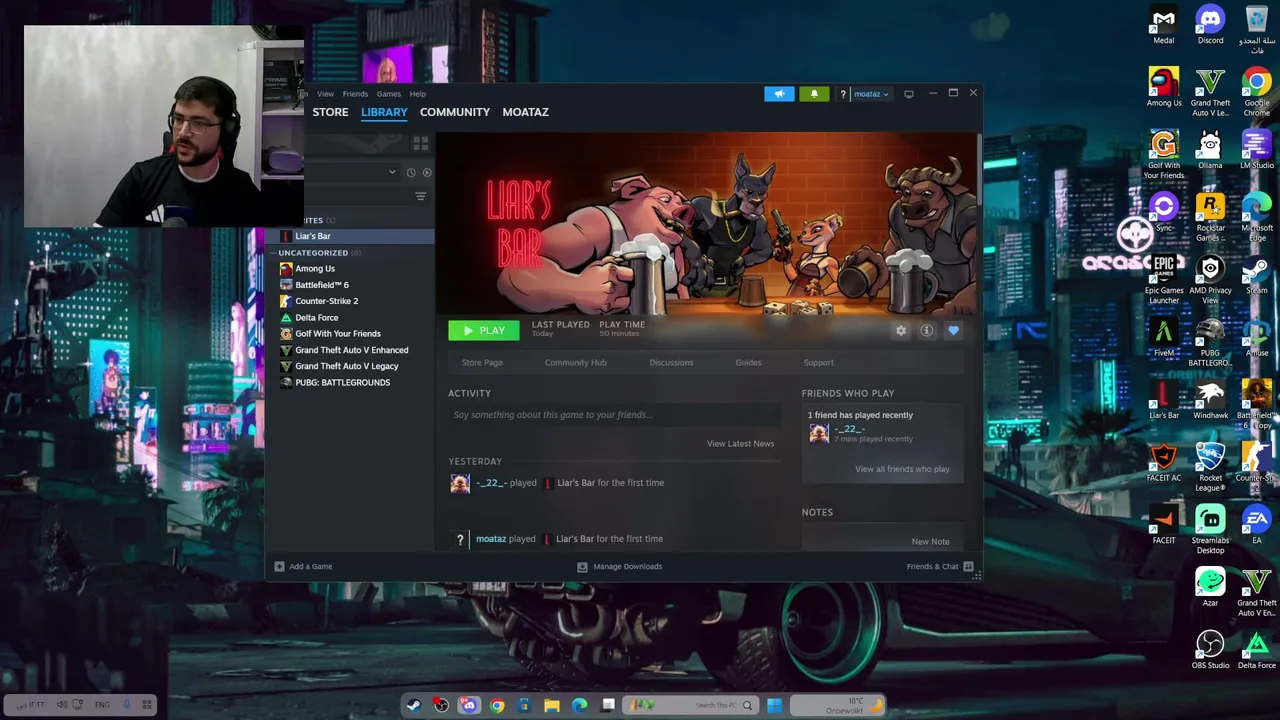Viewport: 1280px width, 720px height.
Task: Open Manage Downloads
Action: [620, 567]
